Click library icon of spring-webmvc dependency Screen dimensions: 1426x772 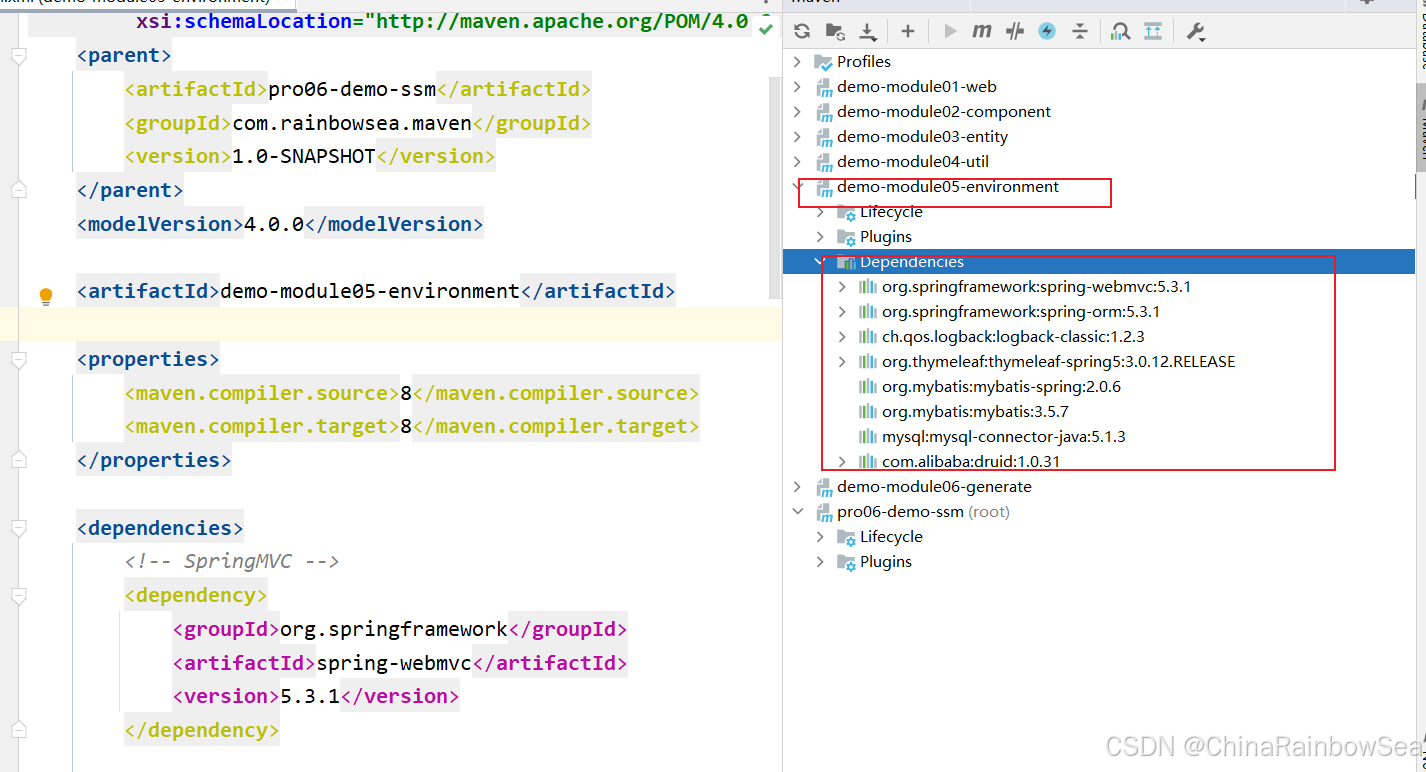click(x=868, y=287)
